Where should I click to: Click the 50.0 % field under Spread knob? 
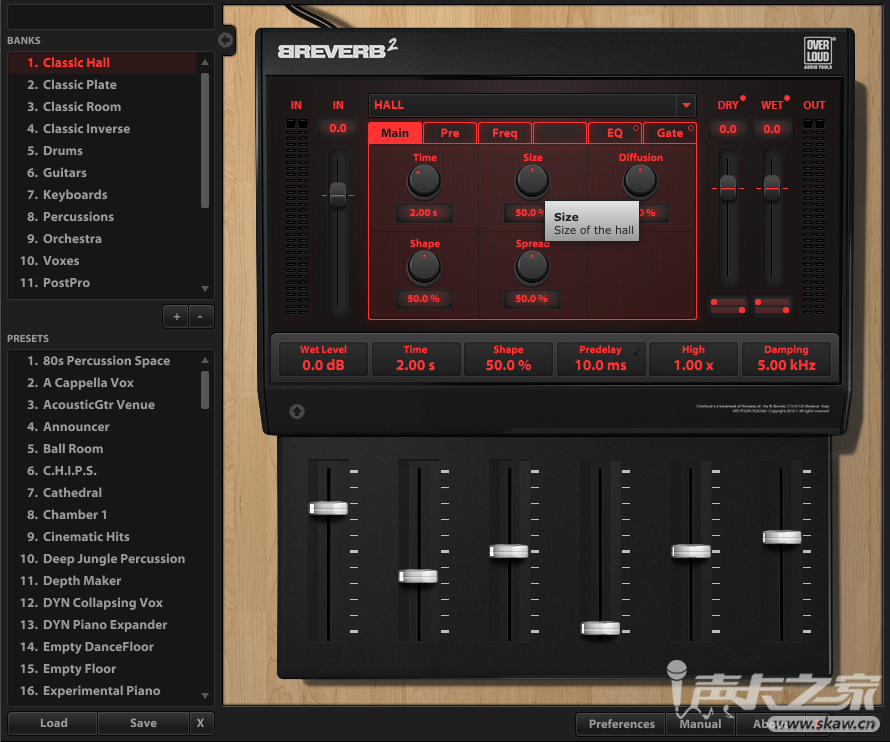(x=532, y=299)
